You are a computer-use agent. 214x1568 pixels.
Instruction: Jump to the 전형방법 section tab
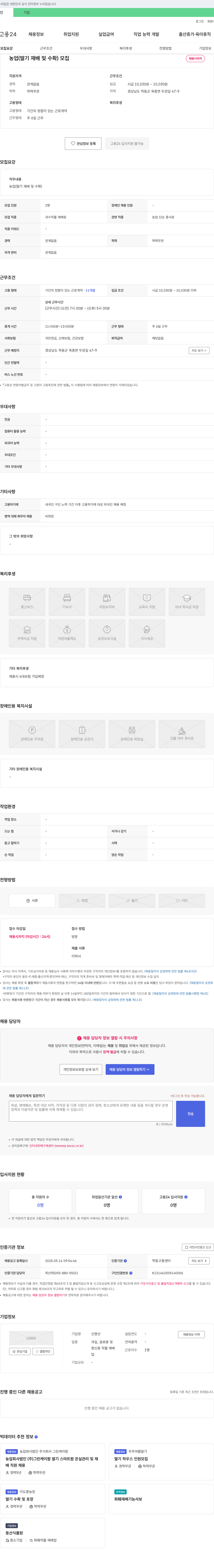[165, 48]
